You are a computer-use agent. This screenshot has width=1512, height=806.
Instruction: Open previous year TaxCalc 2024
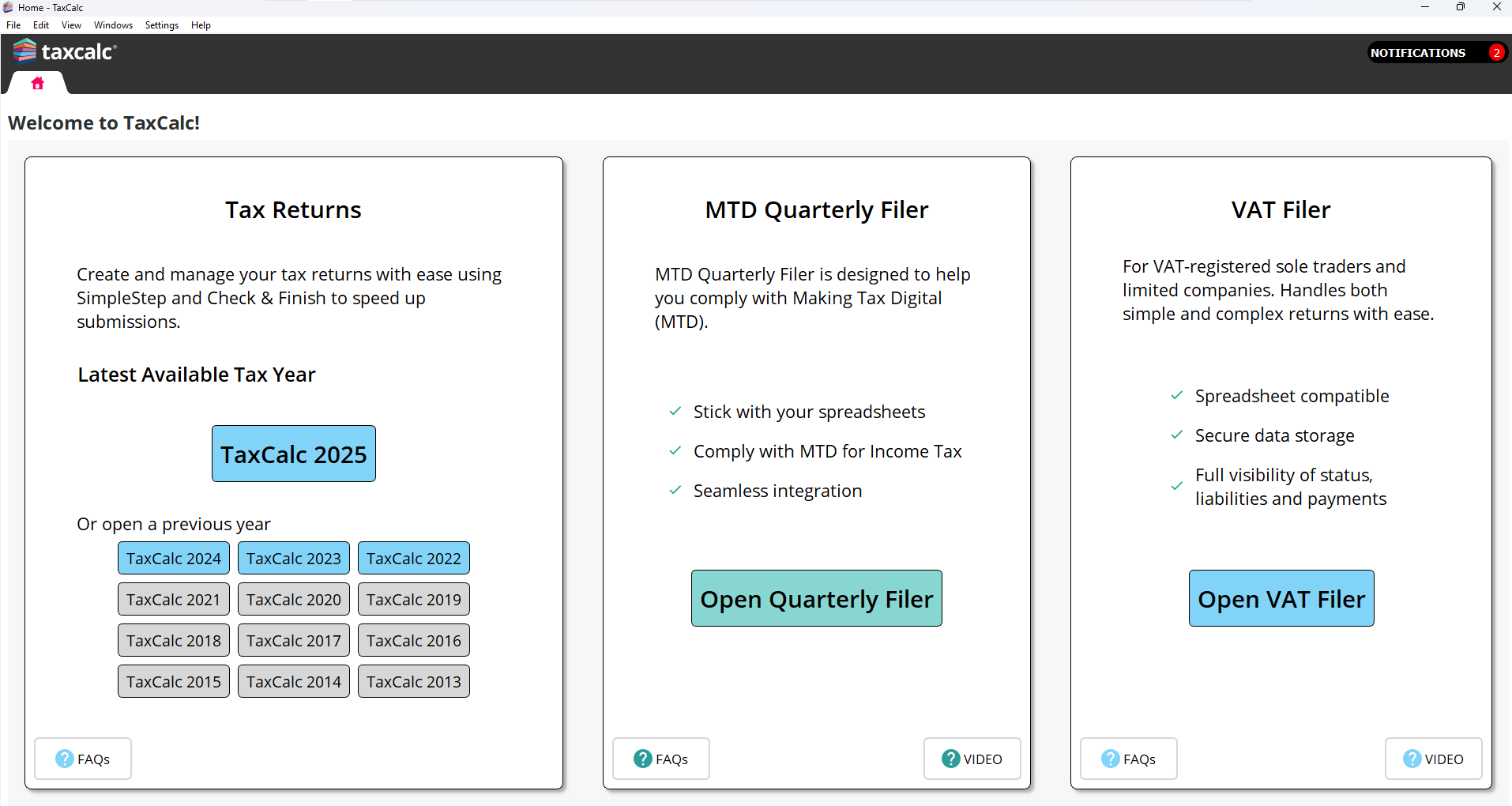click(173, 558)
